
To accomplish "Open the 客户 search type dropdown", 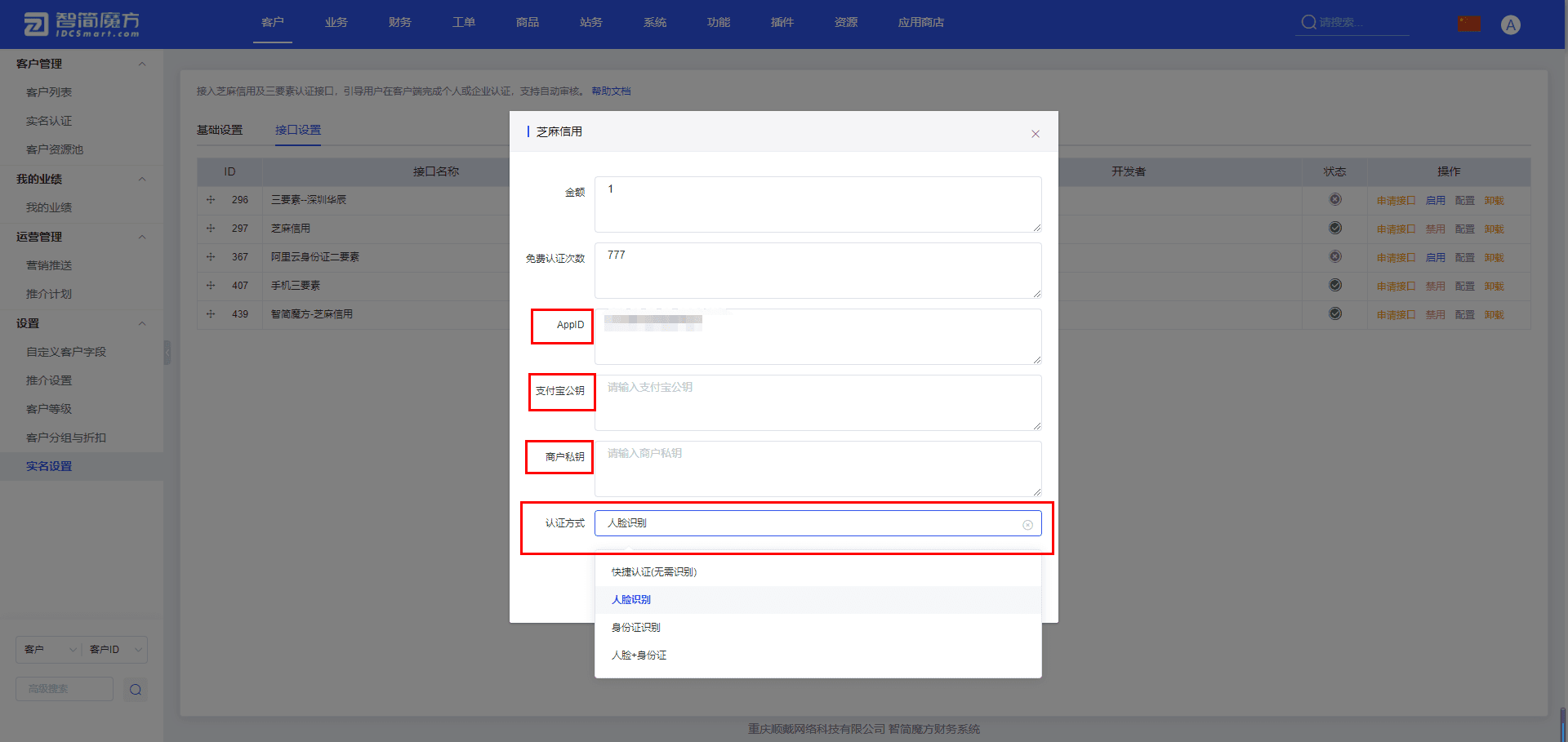I will pos(49,650).
